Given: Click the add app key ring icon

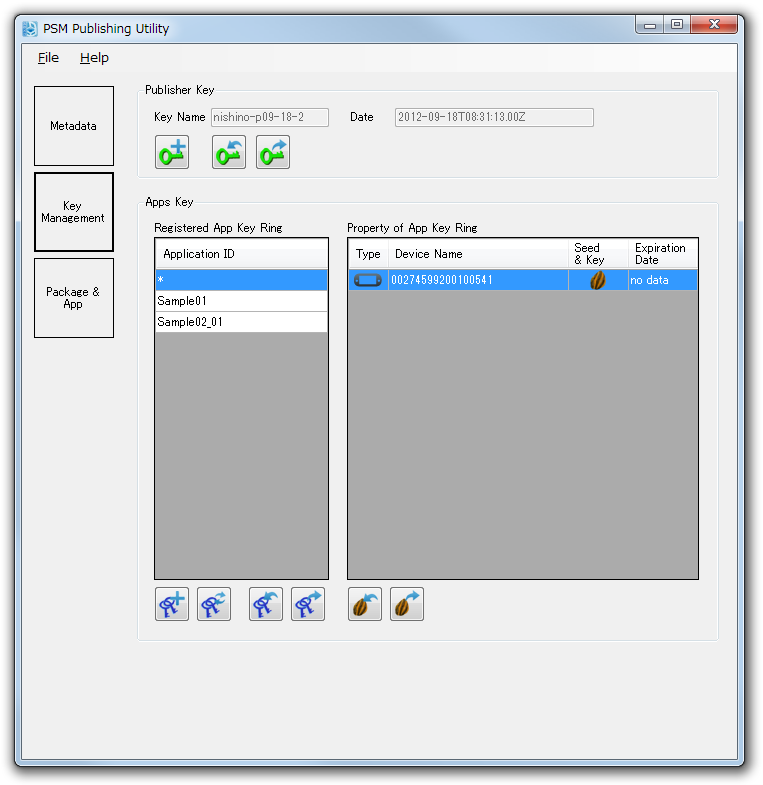Looking at the screenshot, I should [x=172, y=605].
